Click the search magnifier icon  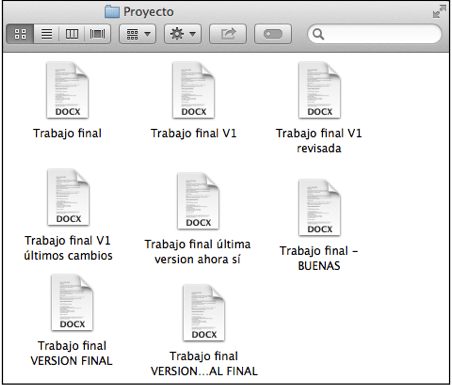pos(318,34)
